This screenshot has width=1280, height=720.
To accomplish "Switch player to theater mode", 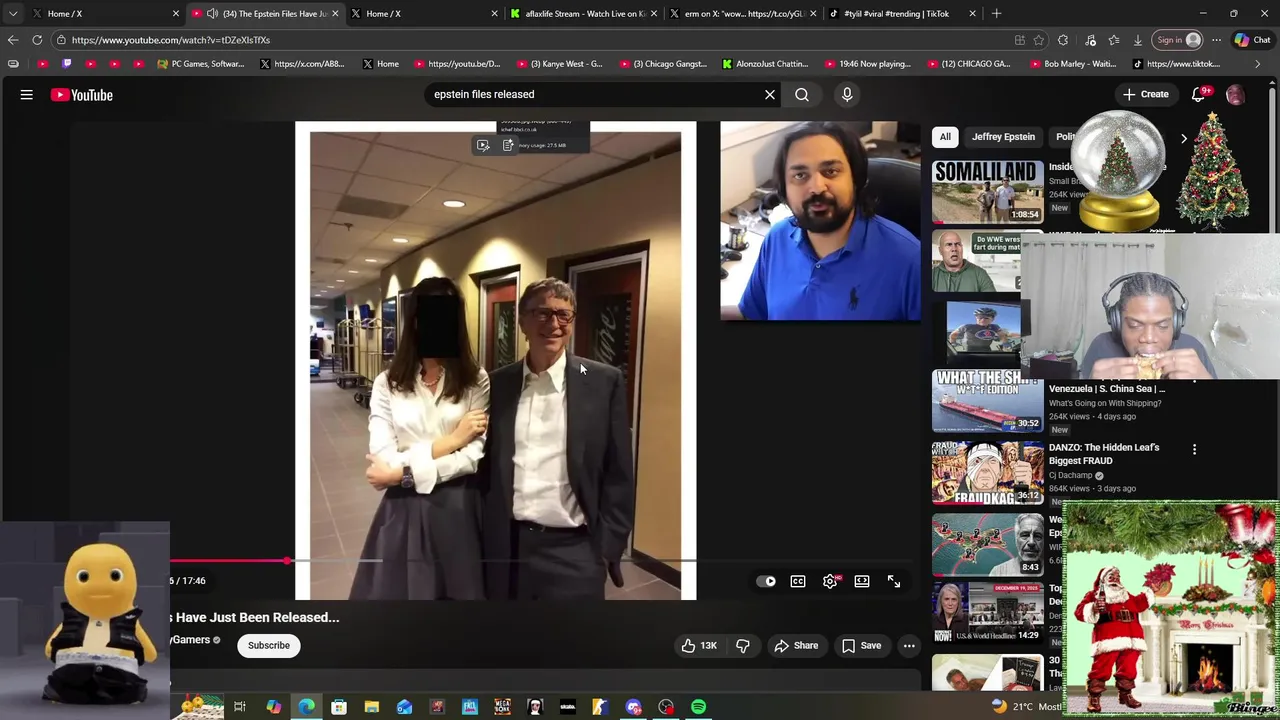I will coord(862,581).
